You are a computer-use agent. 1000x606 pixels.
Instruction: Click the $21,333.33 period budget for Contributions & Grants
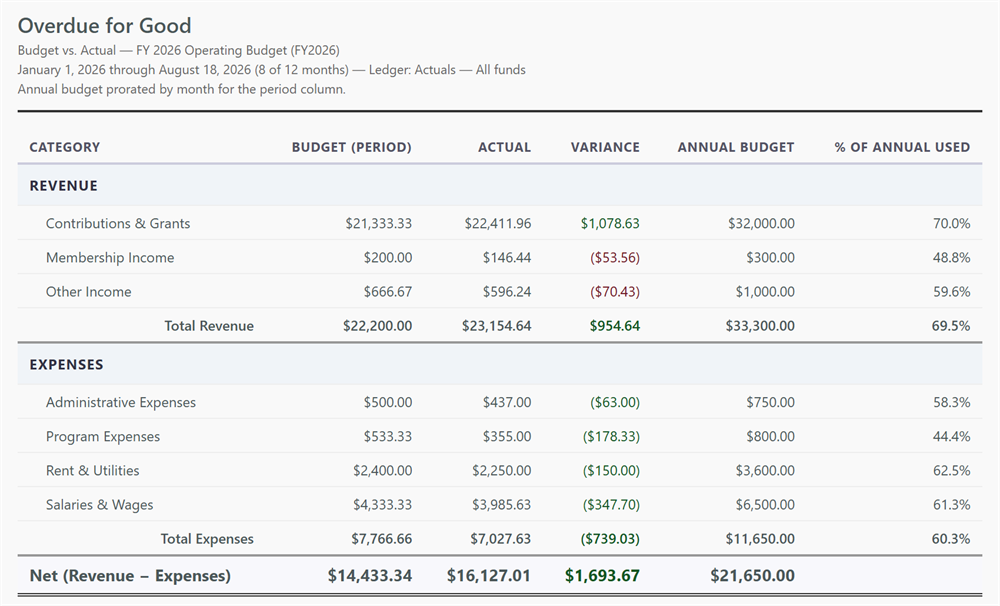click(x=379, y=223)
